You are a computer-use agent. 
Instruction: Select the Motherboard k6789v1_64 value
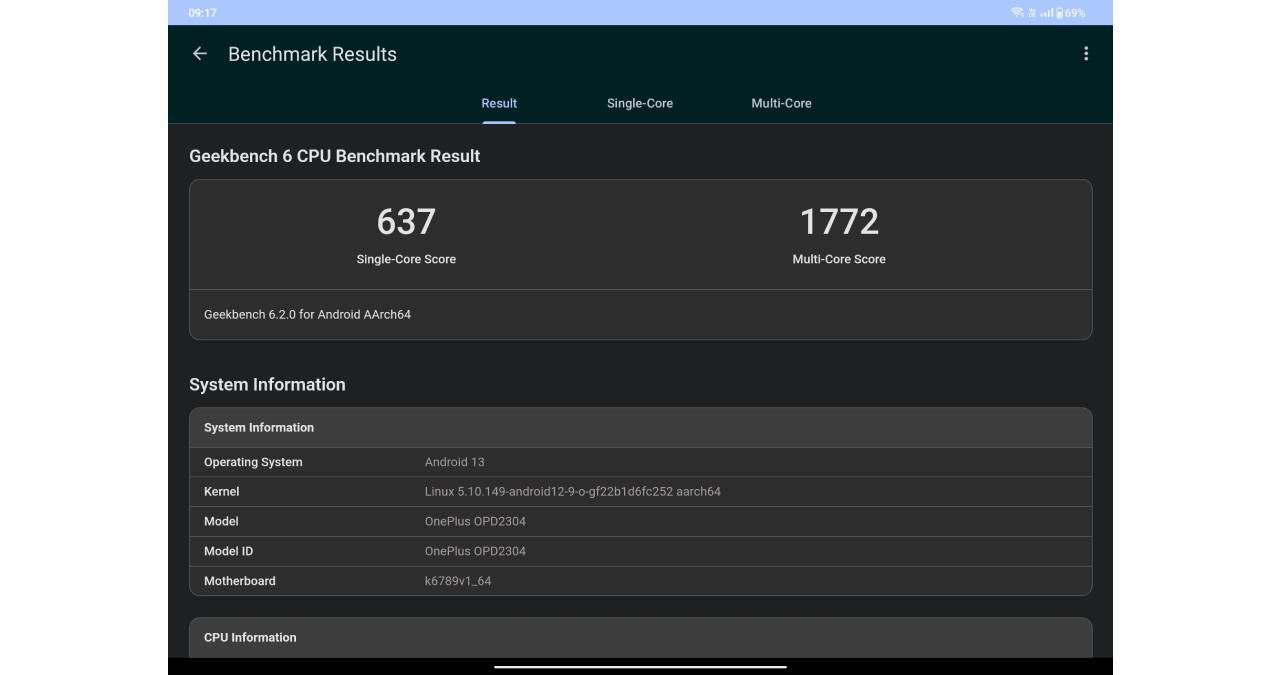click(457, 581)
